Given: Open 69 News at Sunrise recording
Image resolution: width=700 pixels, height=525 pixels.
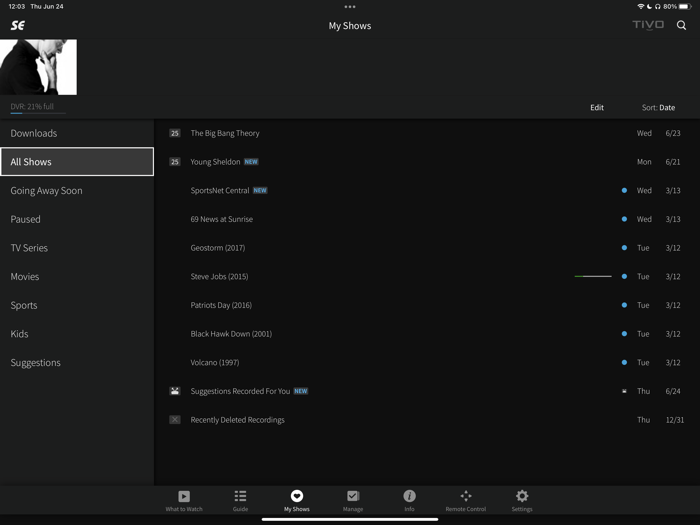Looking at the screenshot, I should 221,219.
